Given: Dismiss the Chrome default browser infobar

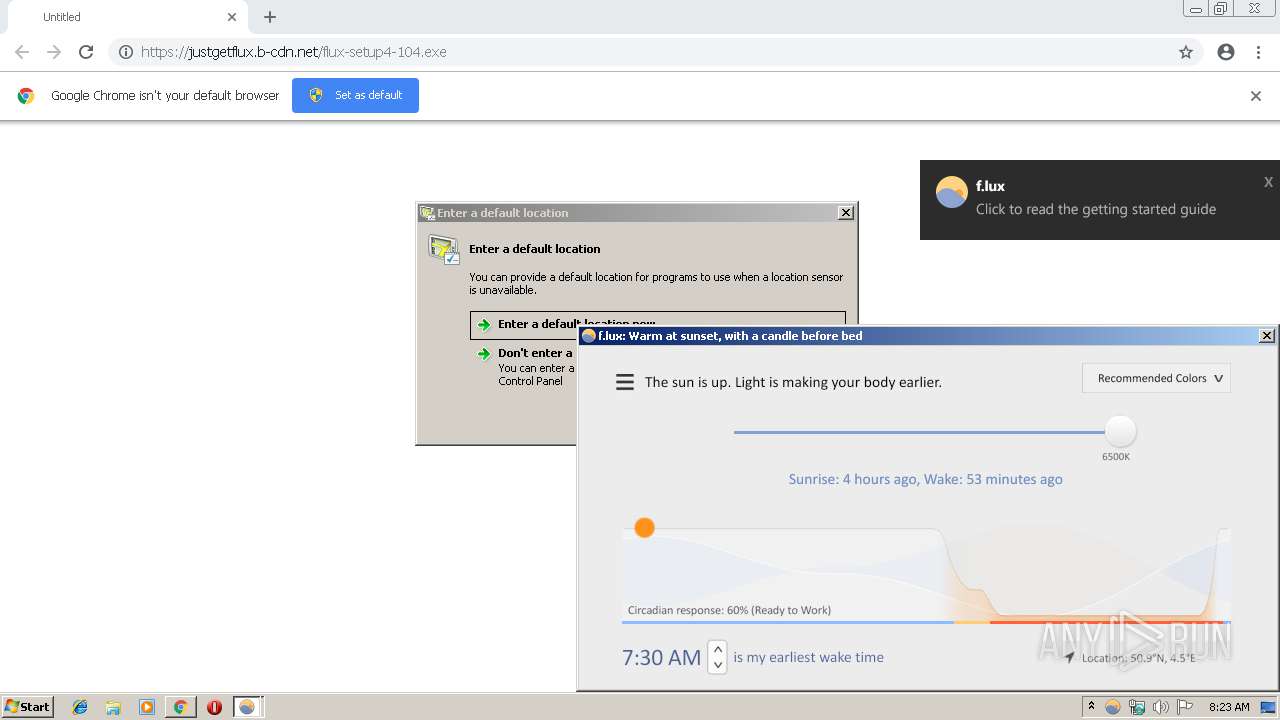Looking at the screenshot, I should click(x=1256, y=96).
